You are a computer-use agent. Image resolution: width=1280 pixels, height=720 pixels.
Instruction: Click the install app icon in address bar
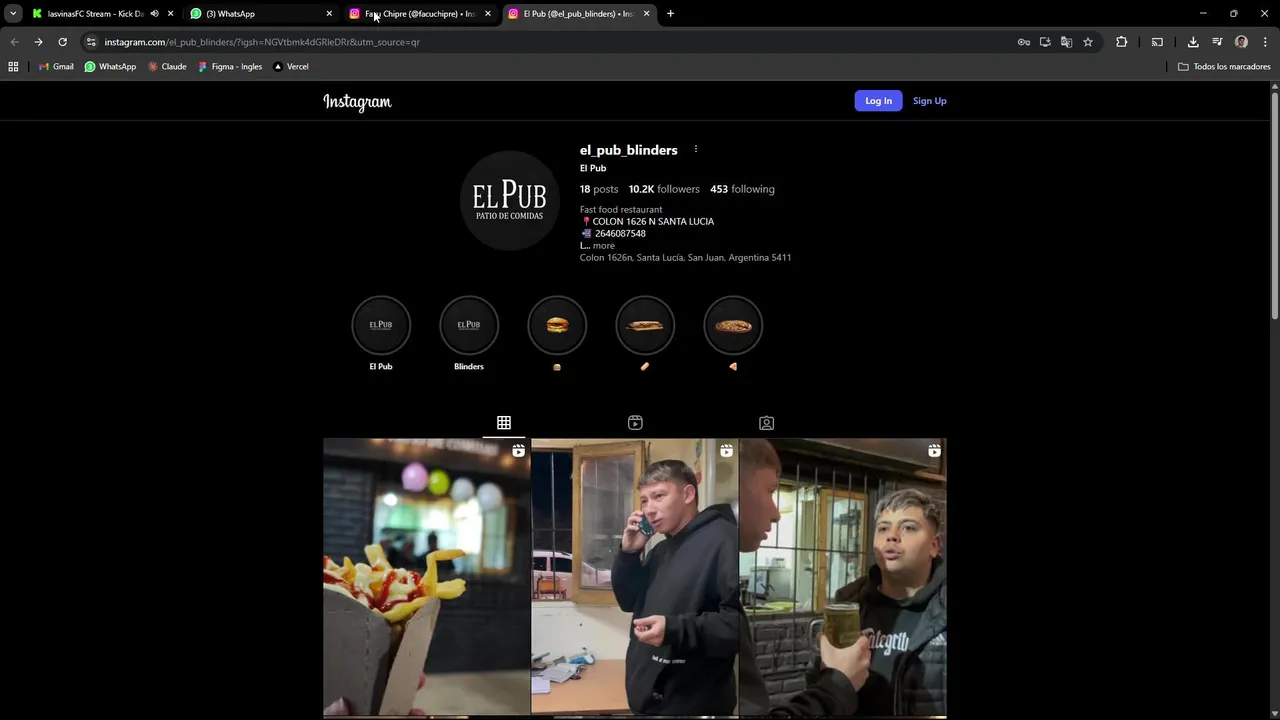(x=1045, y=42)
